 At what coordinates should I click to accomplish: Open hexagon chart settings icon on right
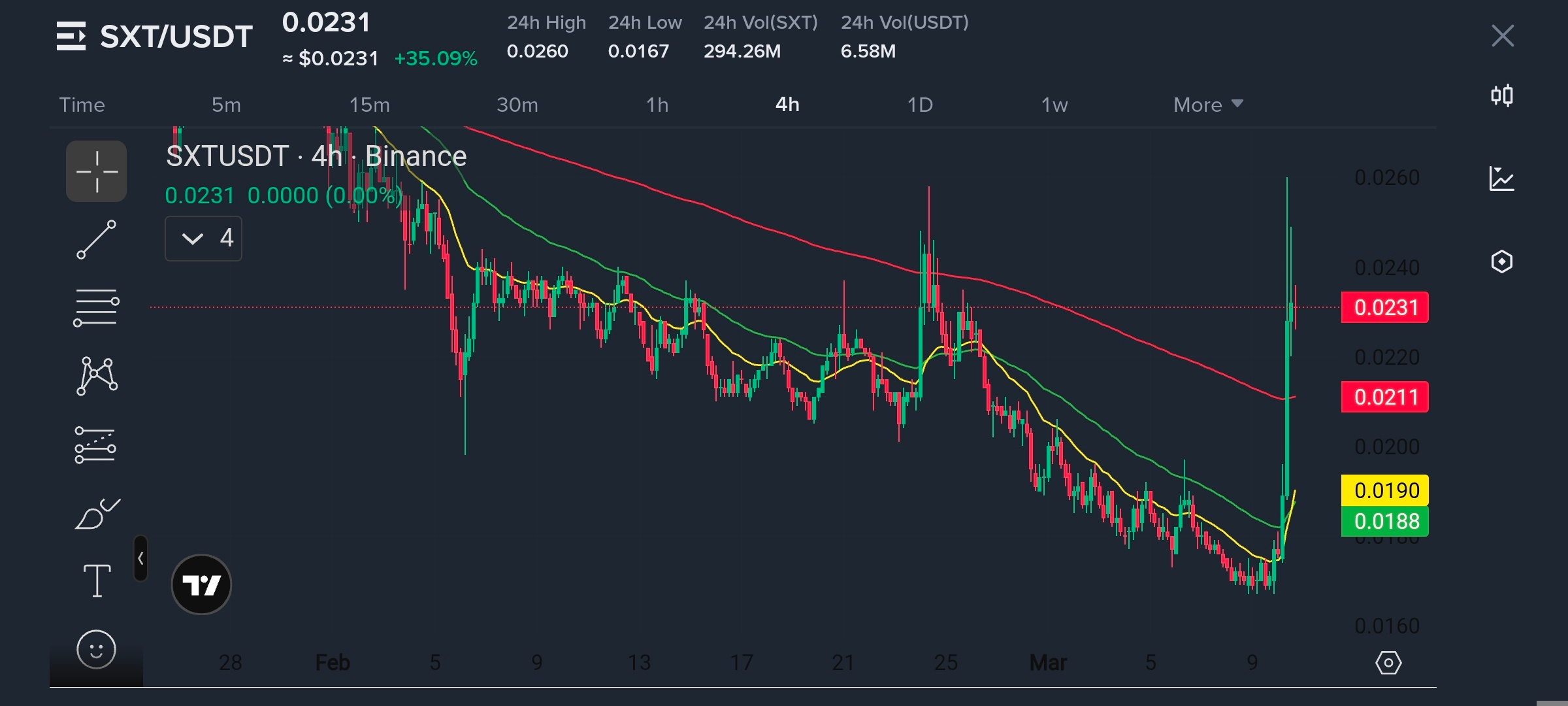click(x=1501, y=261)
